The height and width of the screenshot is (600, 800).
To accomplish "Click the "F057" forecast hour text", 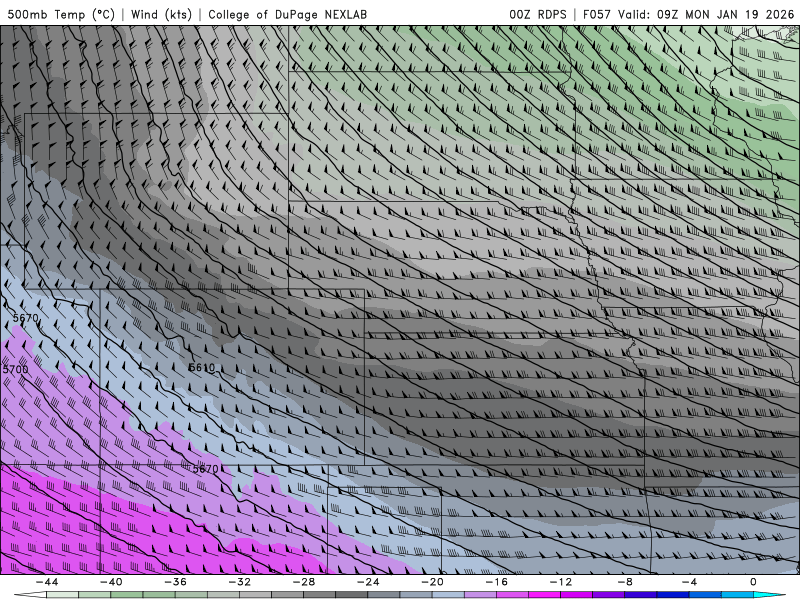I will click(597, 14).
